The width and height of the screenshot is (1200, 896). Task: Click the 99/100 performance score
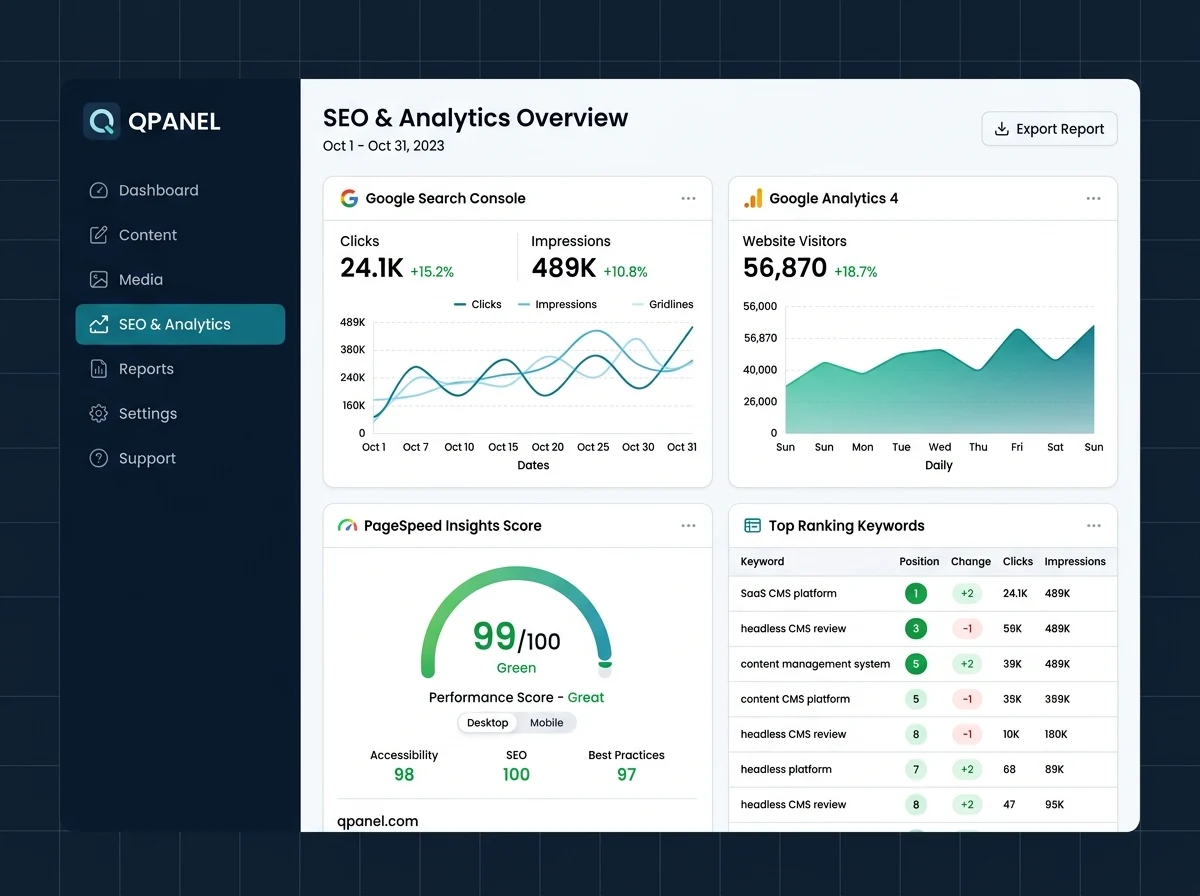(x=516, y=637)
